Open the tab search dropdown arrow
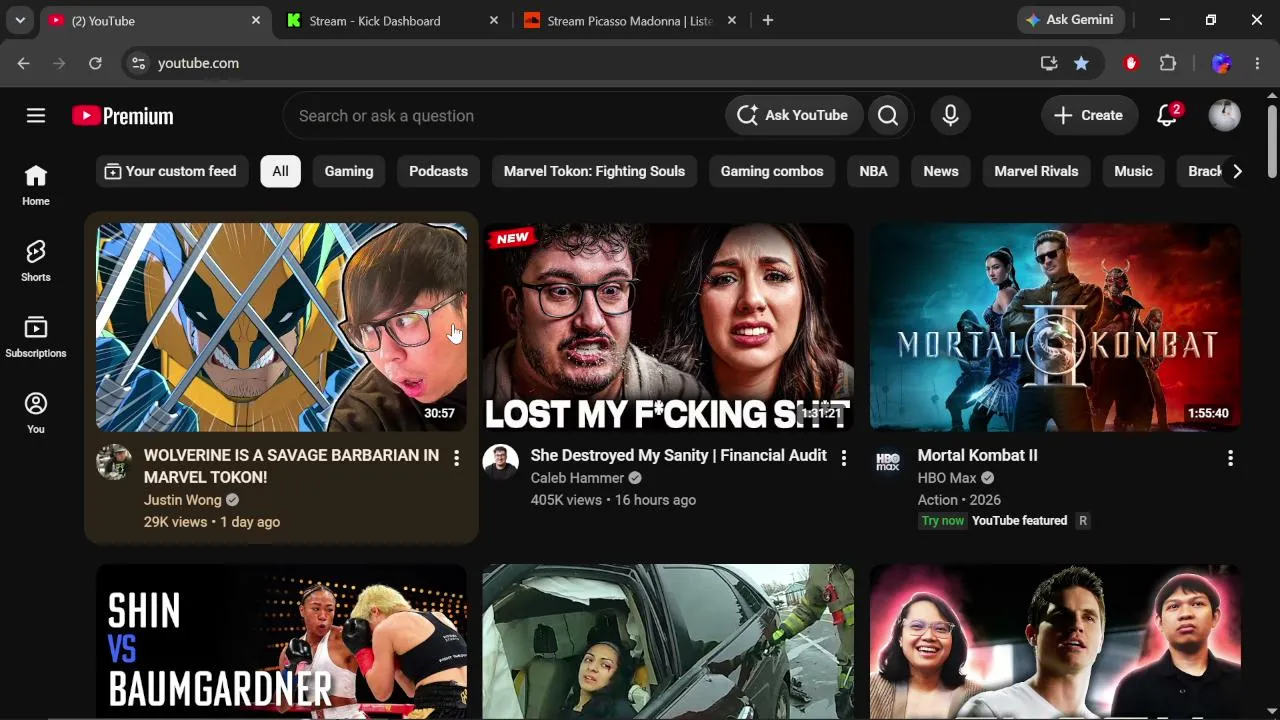Screen dimensions: 1280x720 [x=20, y=20]
